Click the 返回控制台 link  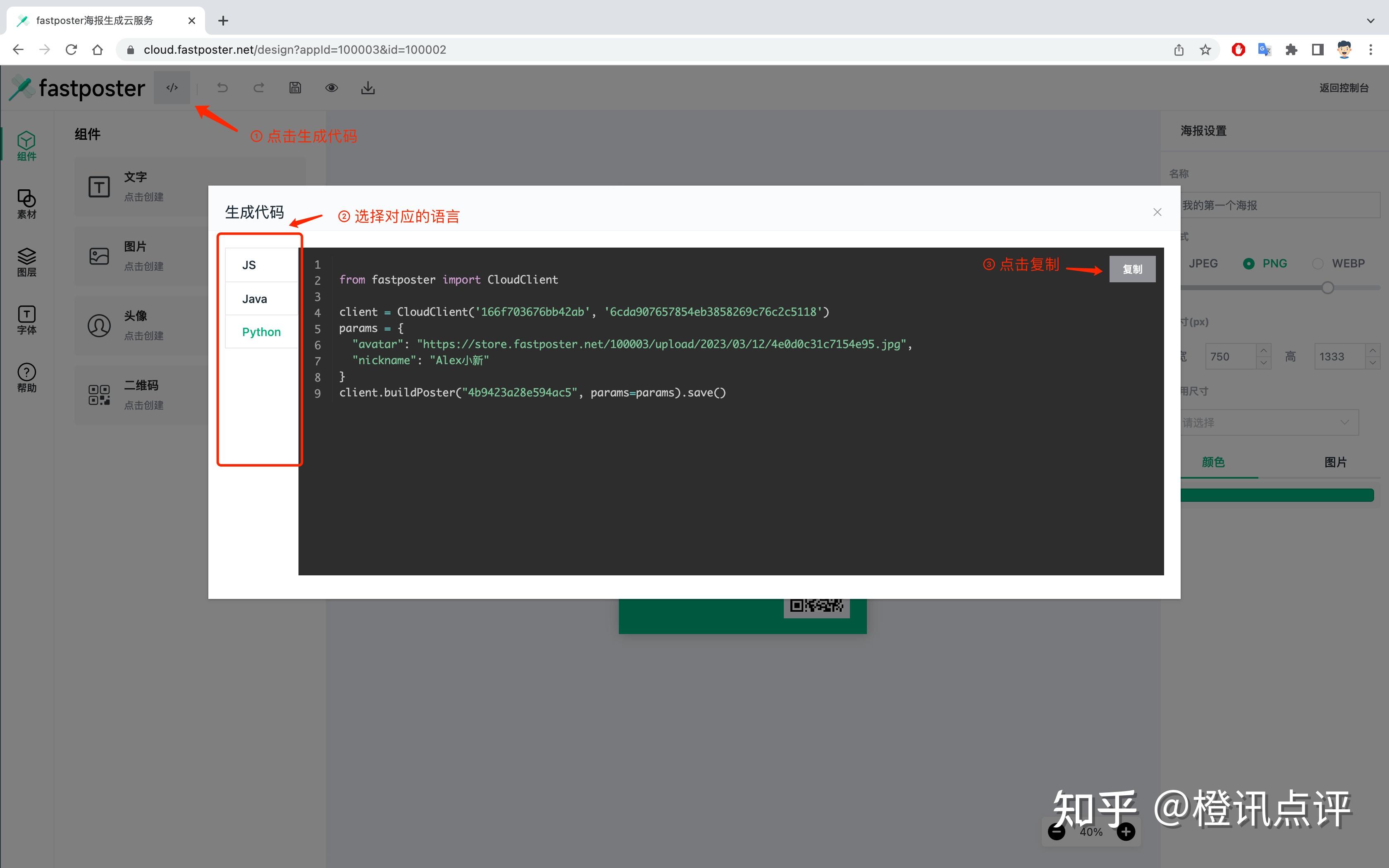pos(1344,87)
